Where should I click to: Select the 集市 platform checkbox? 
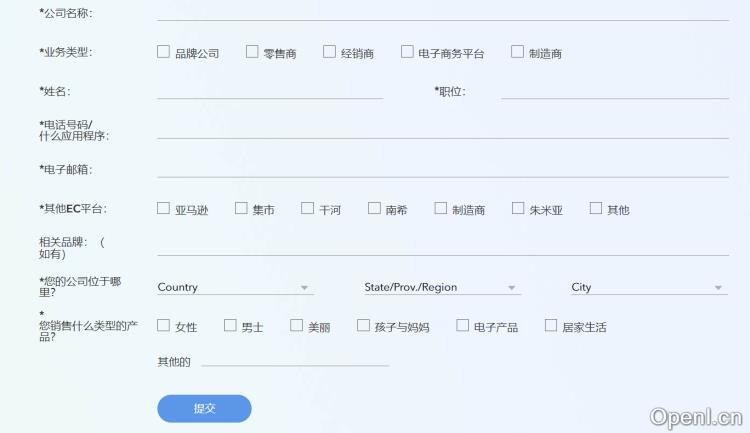[241, 209]
